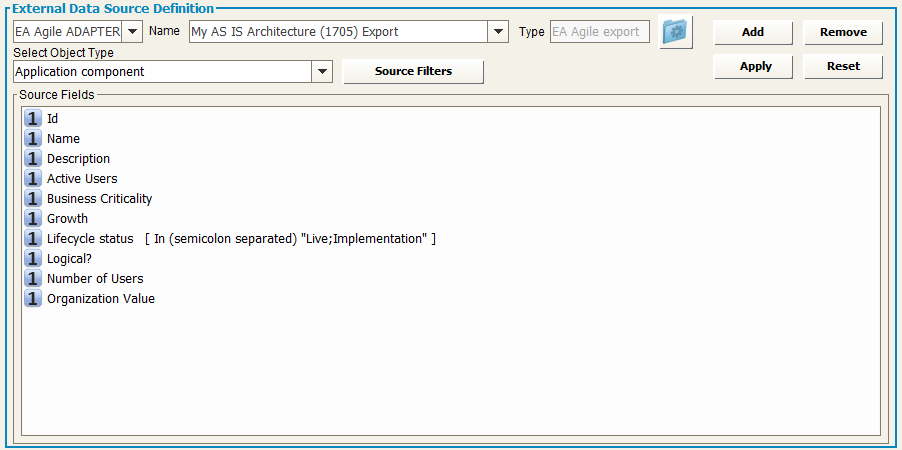Open Source Filters

[x=413, y=71]
